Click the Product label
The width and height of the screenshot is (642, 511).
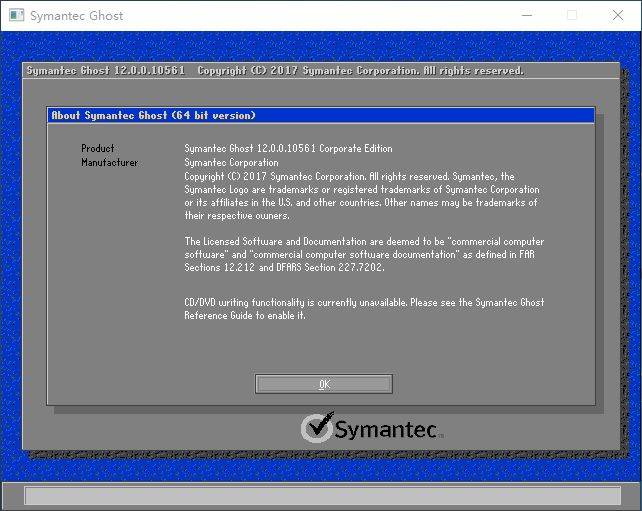[x=98, y=149]
